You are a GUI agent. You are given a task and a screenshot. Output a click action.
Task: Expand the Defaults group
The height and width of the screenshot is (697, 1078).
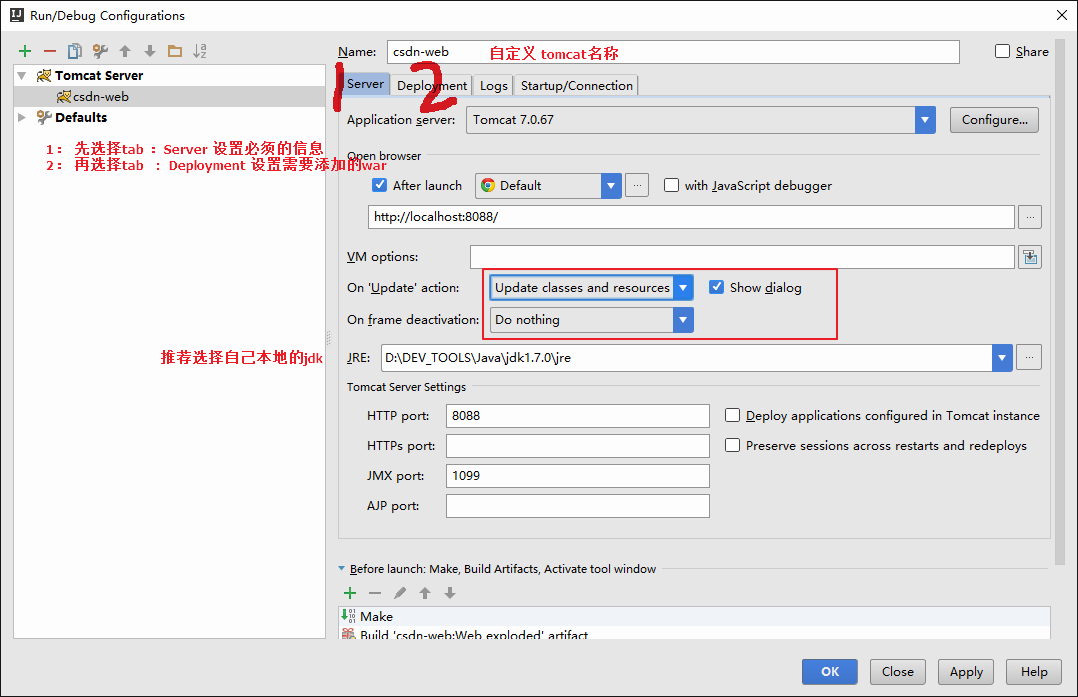tap(22, 118)
